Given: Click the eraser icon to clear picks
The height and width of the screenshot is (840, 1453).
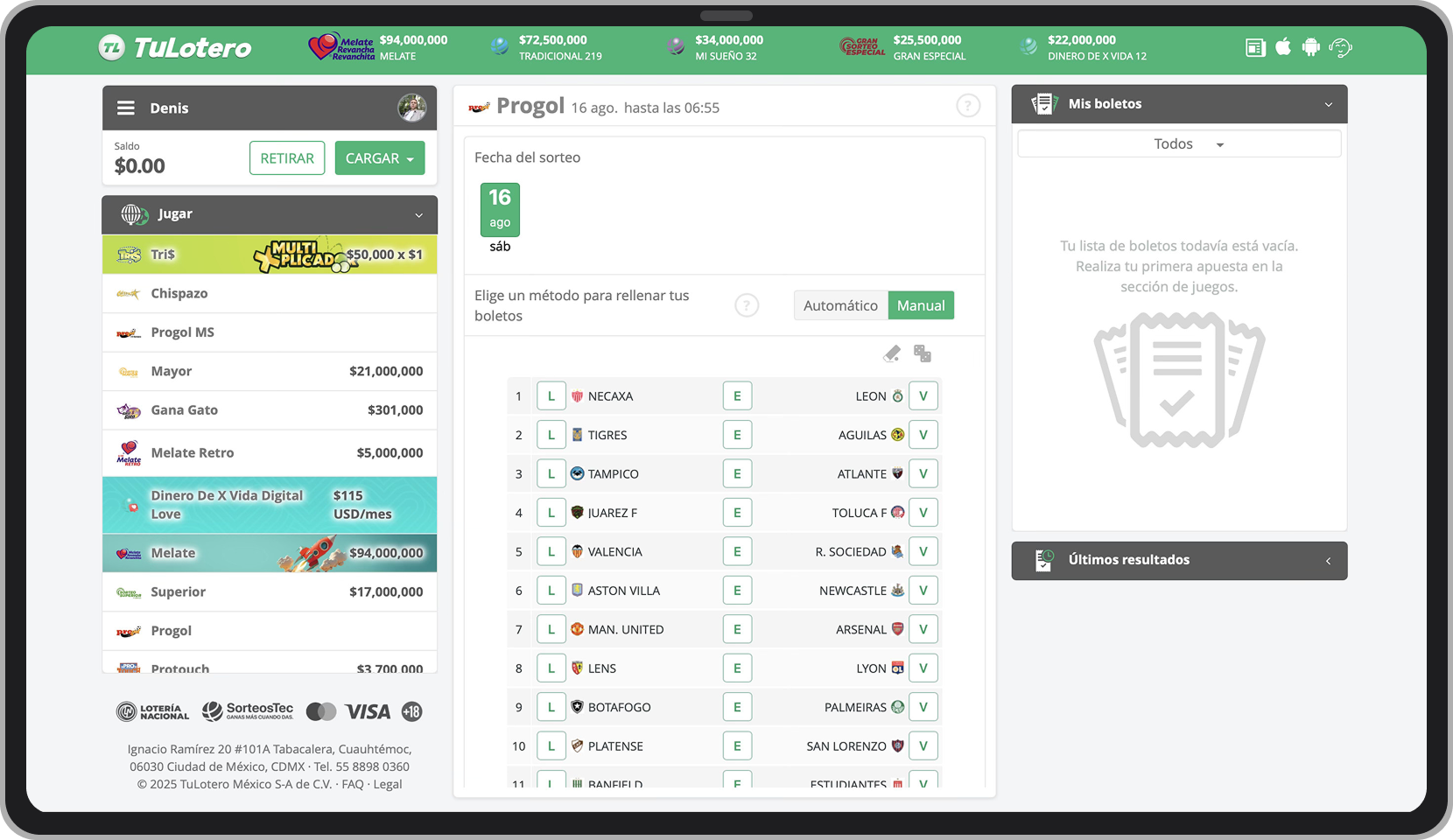Looking at the screenshot, I should pos(892,353).
